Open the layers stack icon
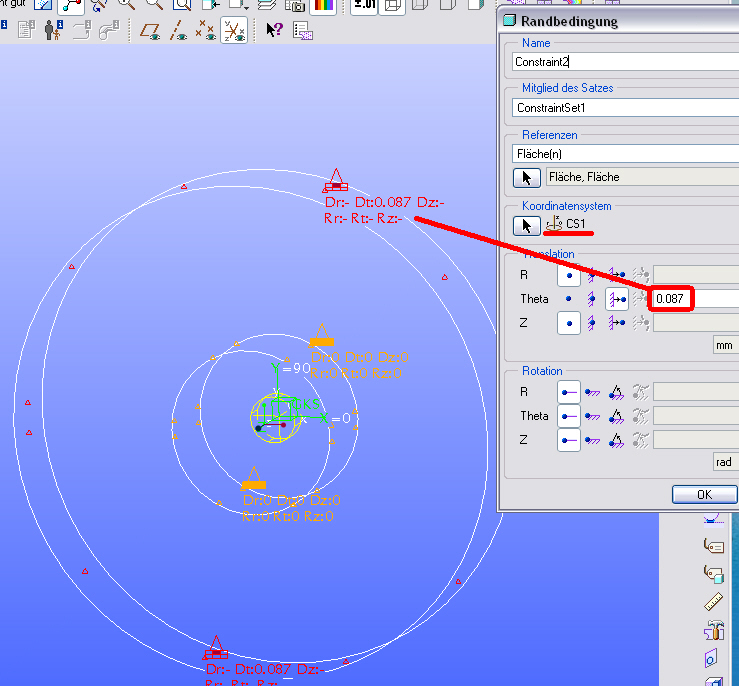 [267, 5]
